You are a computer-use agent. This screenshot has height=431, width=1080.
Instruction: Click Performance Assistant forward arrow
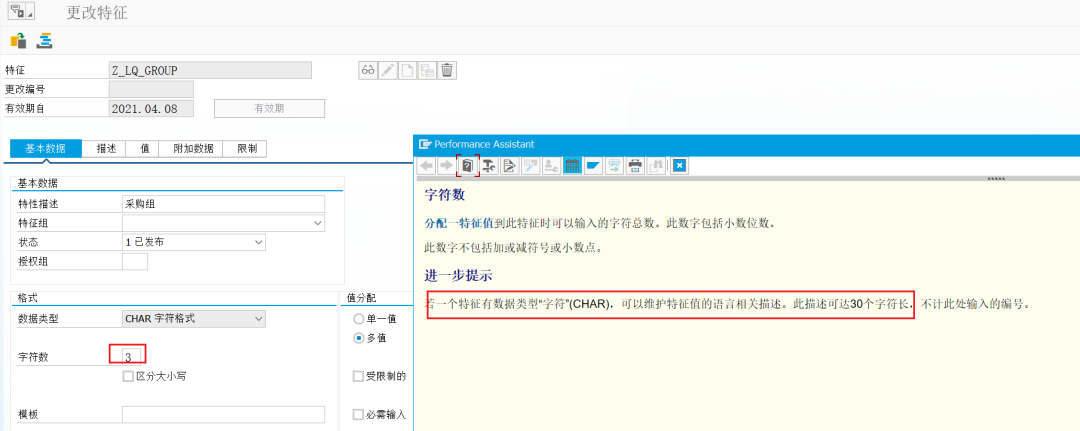pos(446,165)
